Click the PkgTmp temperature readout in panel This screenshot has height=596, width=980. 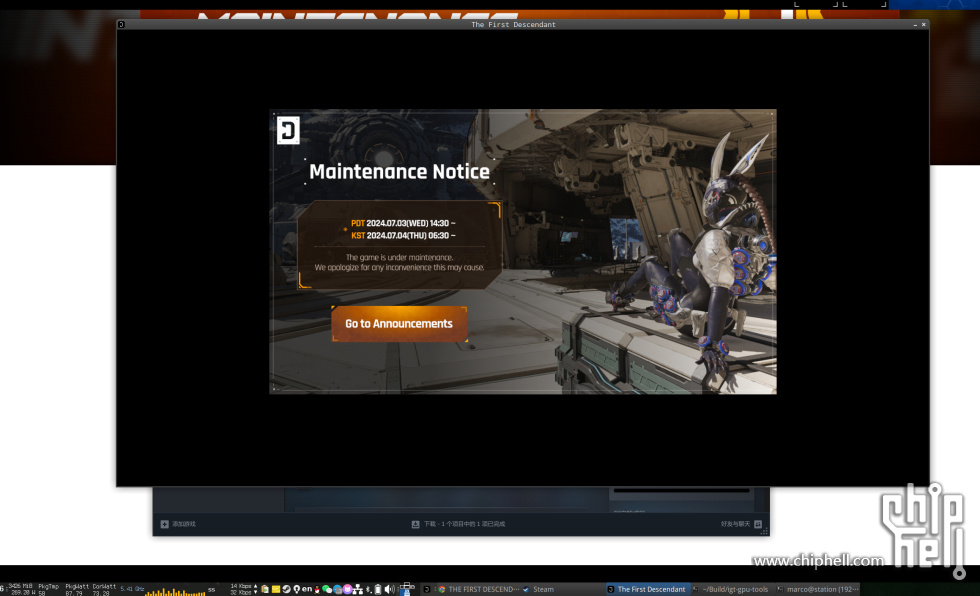pos(48,590)
